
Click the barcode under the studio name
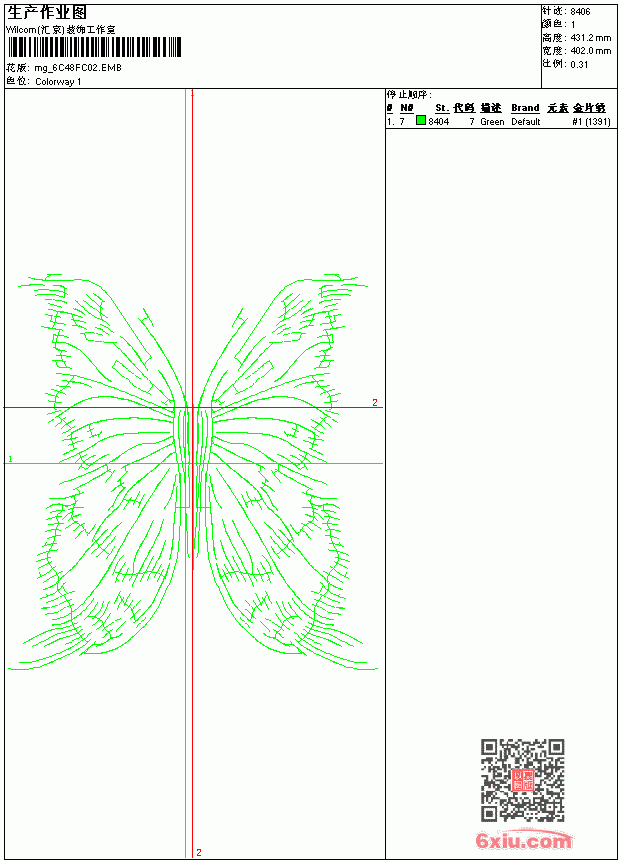[x=94, y=47]
